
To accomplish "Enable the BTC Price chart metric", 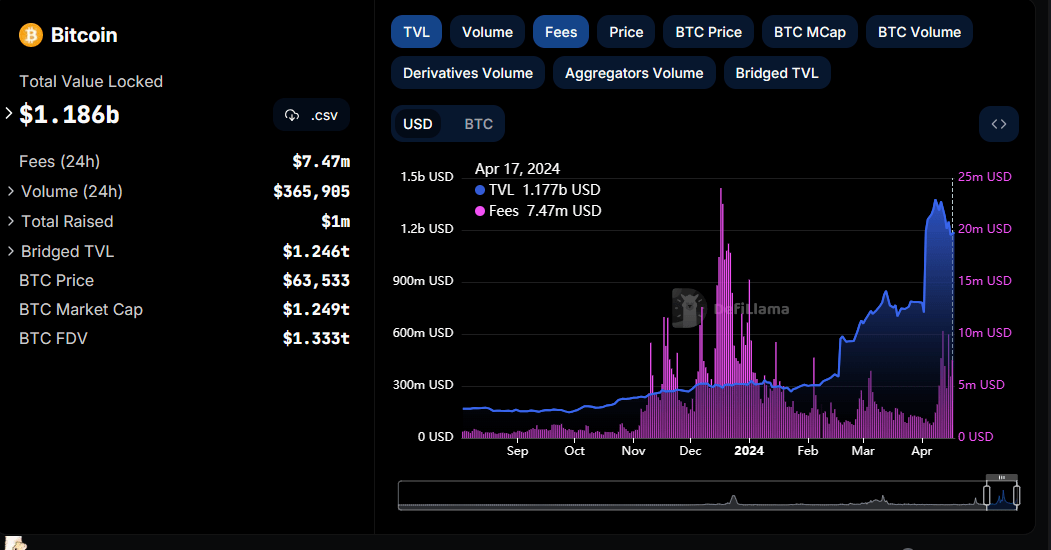I will tap(708, 32).
